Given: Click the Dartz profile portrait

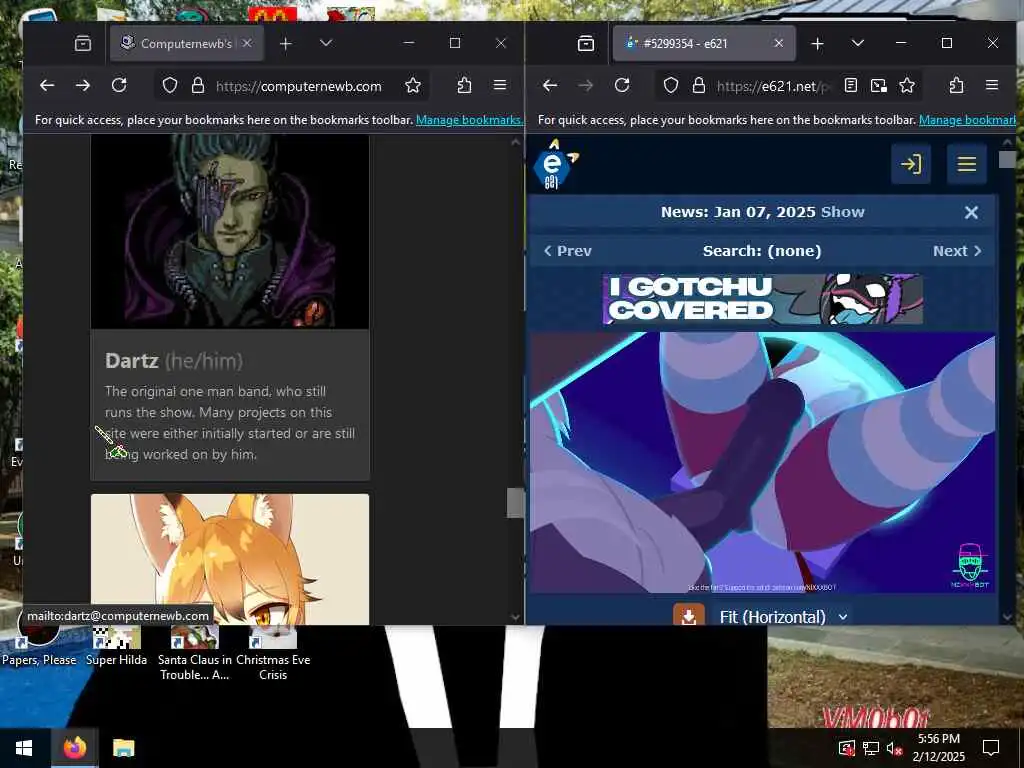Looking at the screenshot, I should coord(230,231).
